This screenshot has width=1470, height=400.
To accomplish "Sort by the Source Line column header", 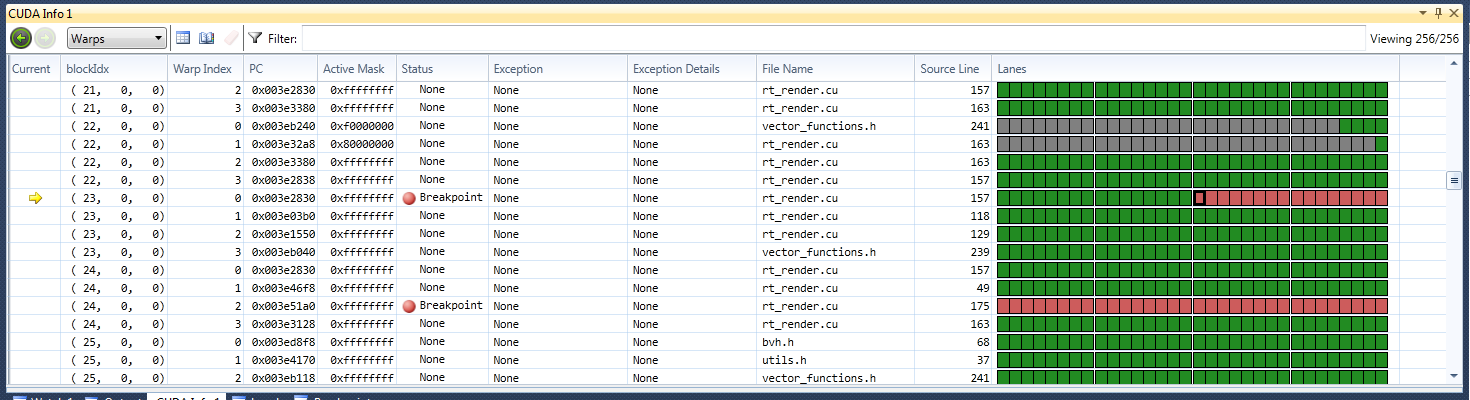I will (950, 69).
